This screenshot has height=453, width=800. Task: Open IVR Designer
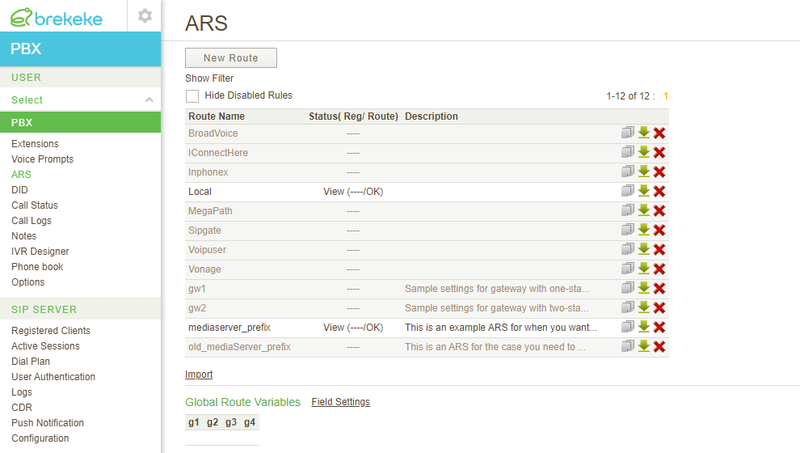coord(40,251)
